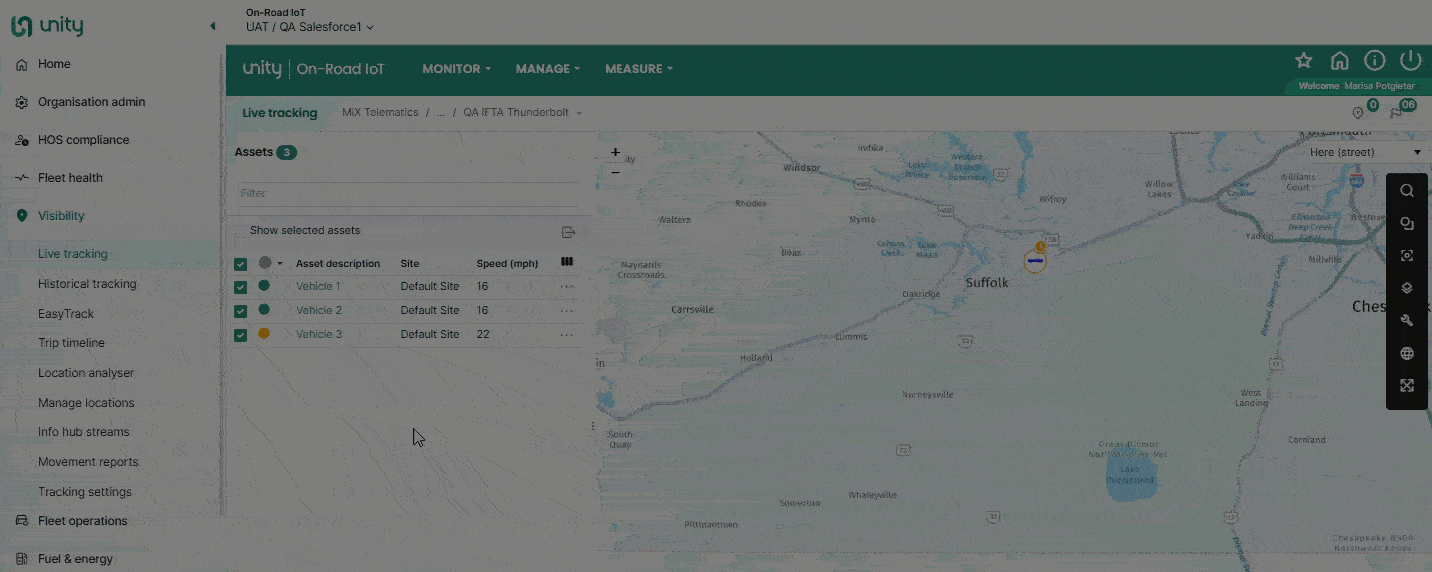
Task: Open Trip timeline page
Action: tap(71, 343)
